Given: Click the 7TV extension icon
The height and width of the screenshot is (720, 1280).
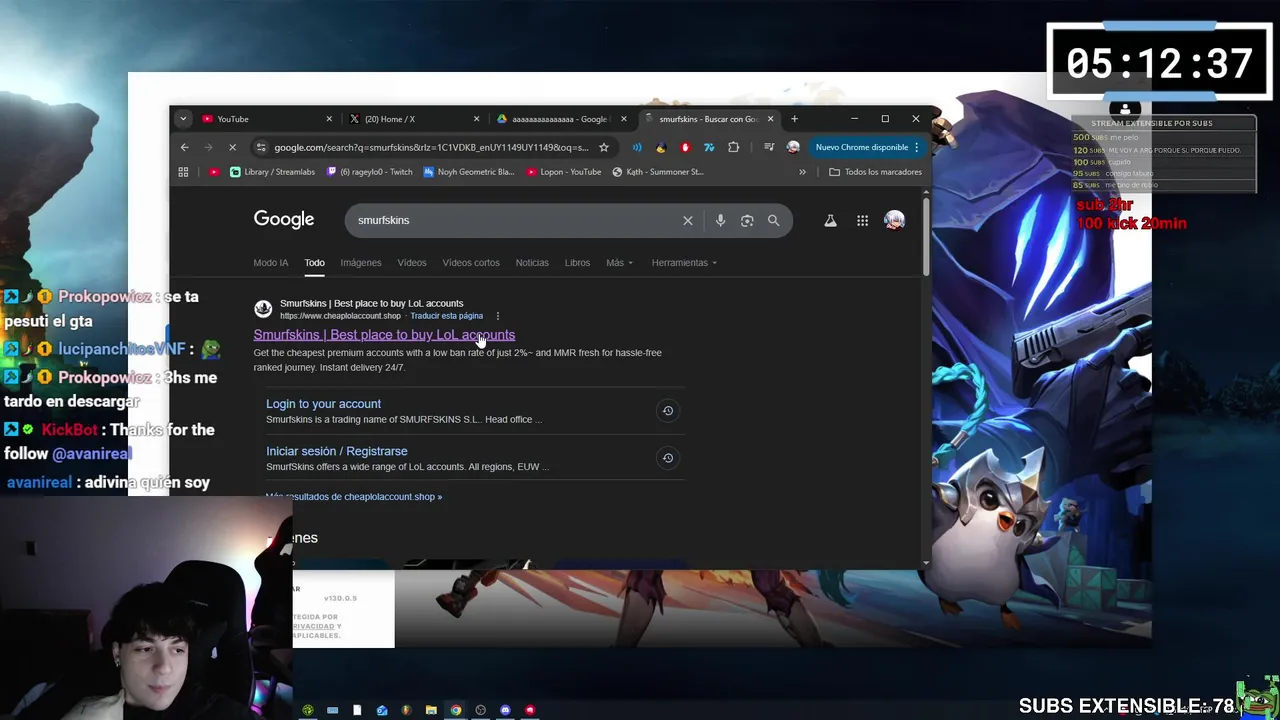Looking at the screenshot, I should click(x=709, y=147).
